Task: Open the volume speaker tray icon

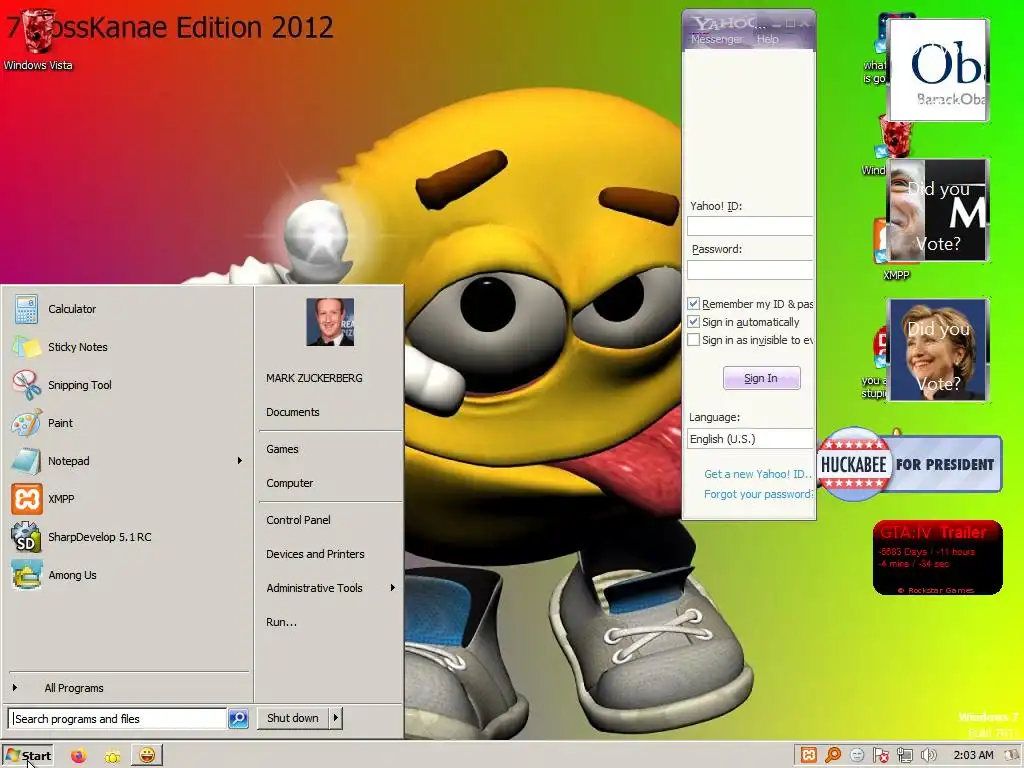Action: [x=929, y=756]
